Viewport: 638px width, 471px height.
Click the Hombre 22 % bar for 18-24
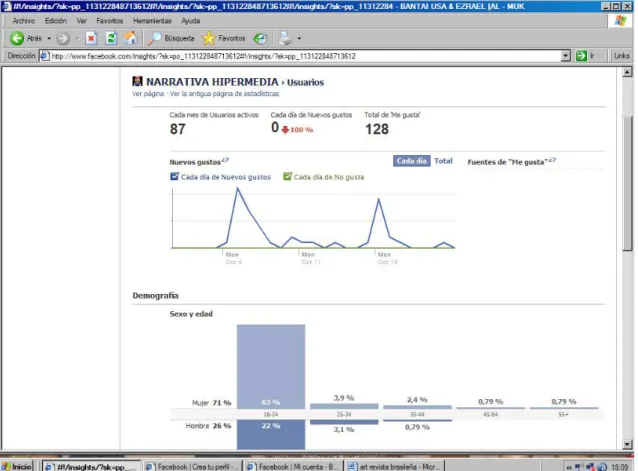pos(271,434)
